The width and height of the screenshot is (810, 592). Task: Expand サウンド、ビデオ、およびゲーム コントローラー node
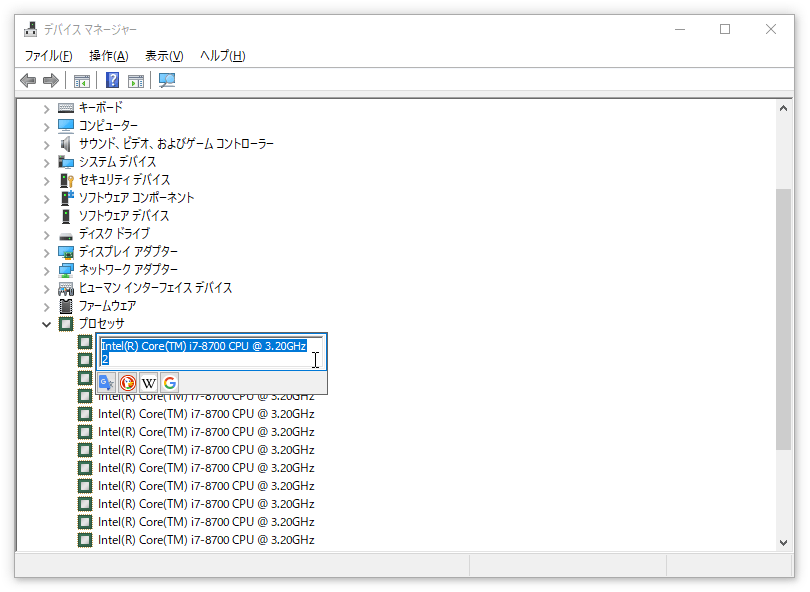tap(46, 145)
